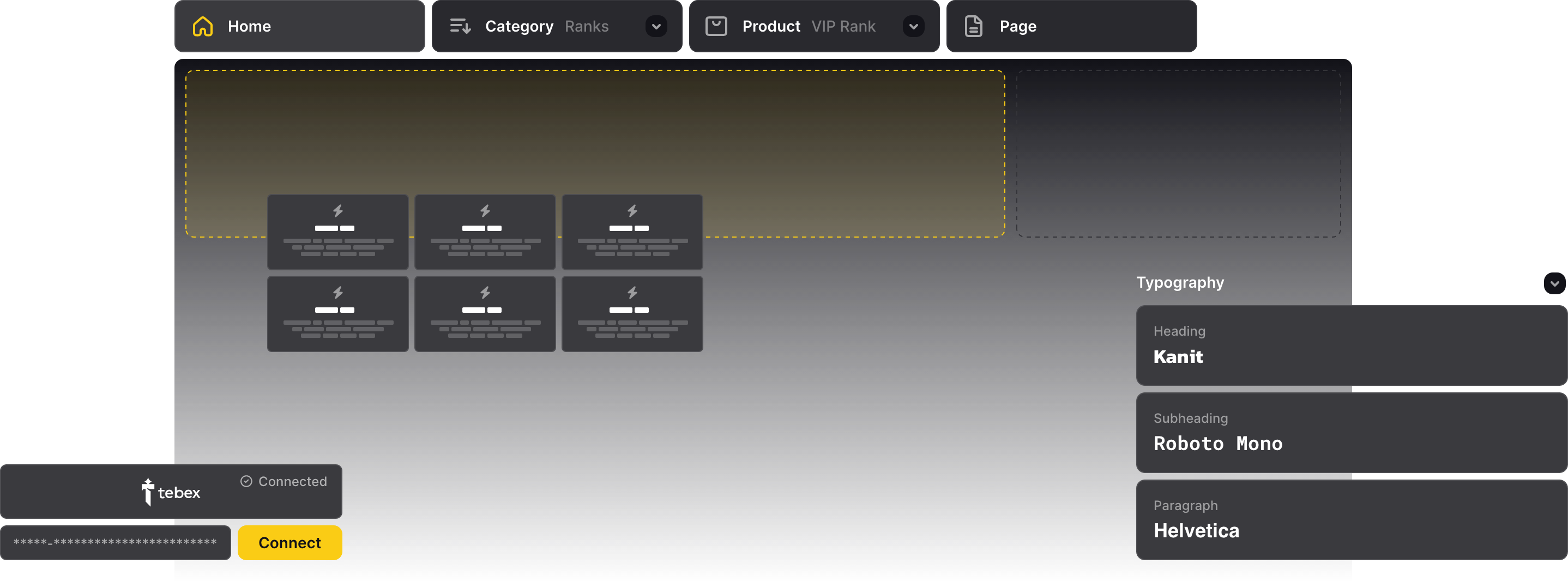
Task: Select the Heading font Kanit option
Action: click(x=1350, y=345)
